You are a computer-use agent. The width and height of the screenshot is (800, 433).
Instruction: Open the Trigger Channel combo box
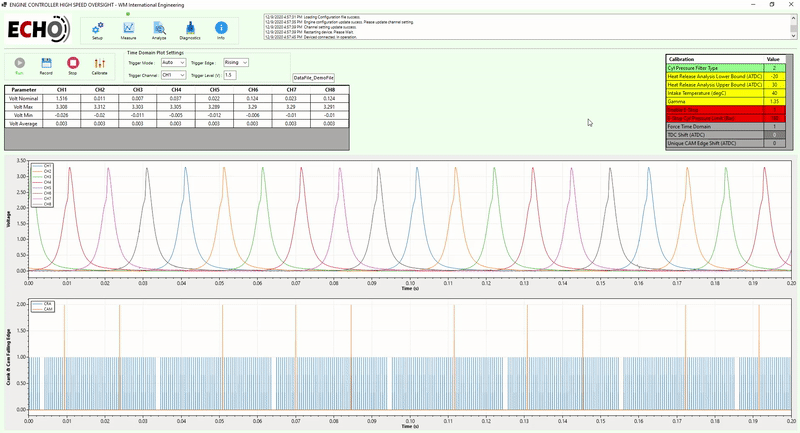tap(173, 75)
